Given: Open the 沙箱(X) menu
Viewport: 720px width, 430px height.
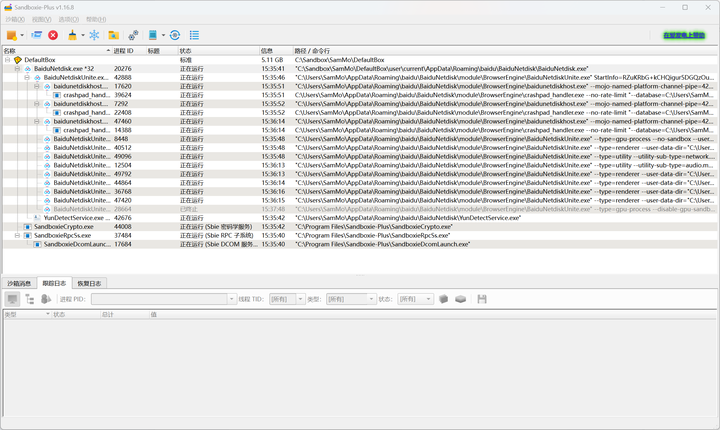Looking at the screenshot, I should 15,19.
